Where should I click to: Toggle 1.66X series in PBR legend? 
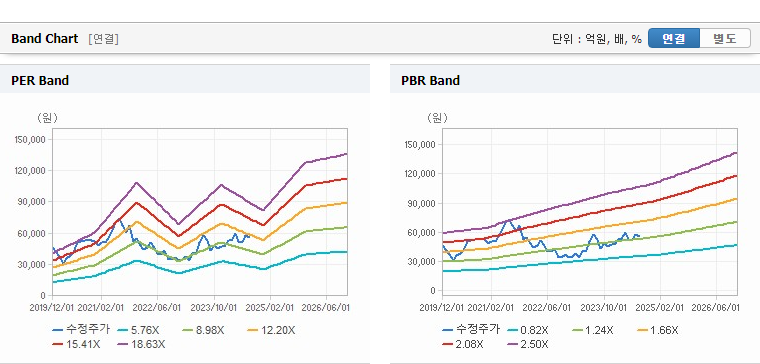click(x=658, y=330)
